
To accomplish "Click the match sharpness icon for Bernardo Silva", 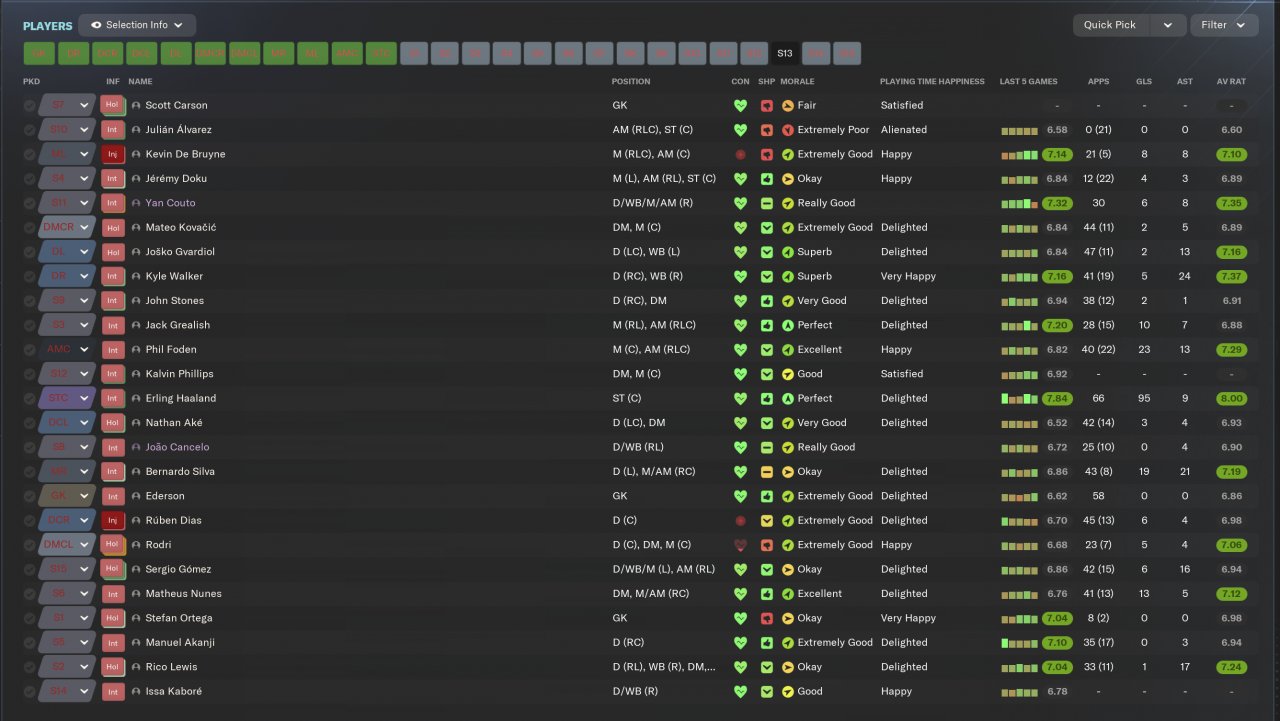I will 767,472.
